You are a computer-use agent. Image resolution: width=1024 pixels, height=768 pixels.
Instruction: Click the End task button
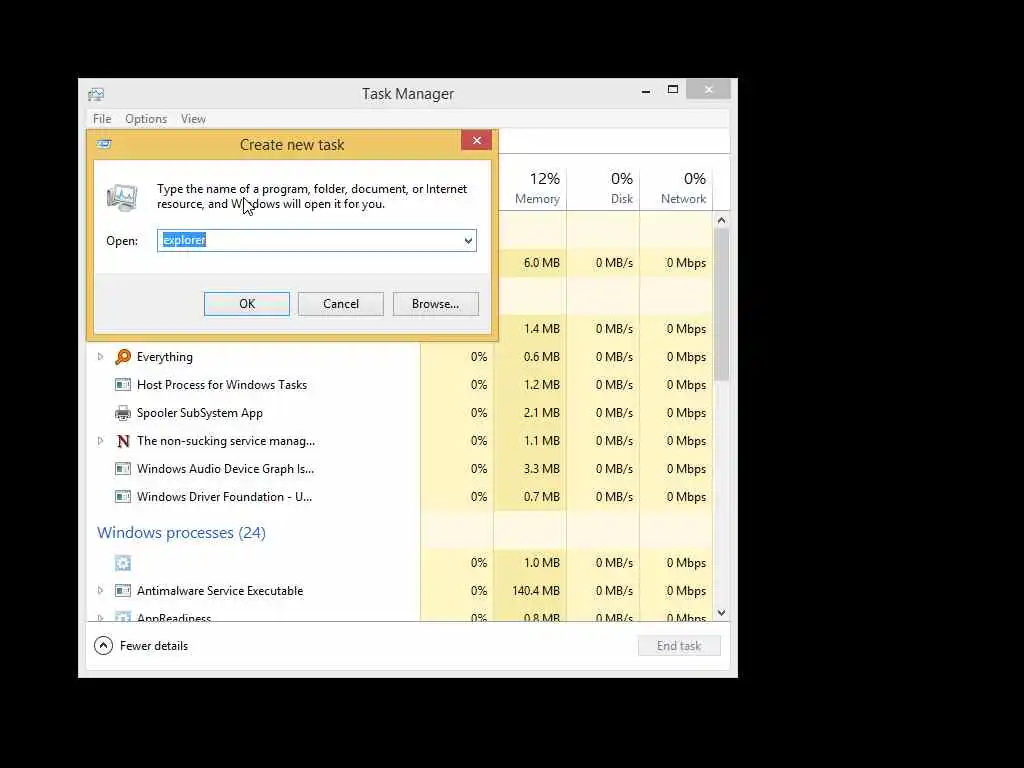[x=679, y=646]
